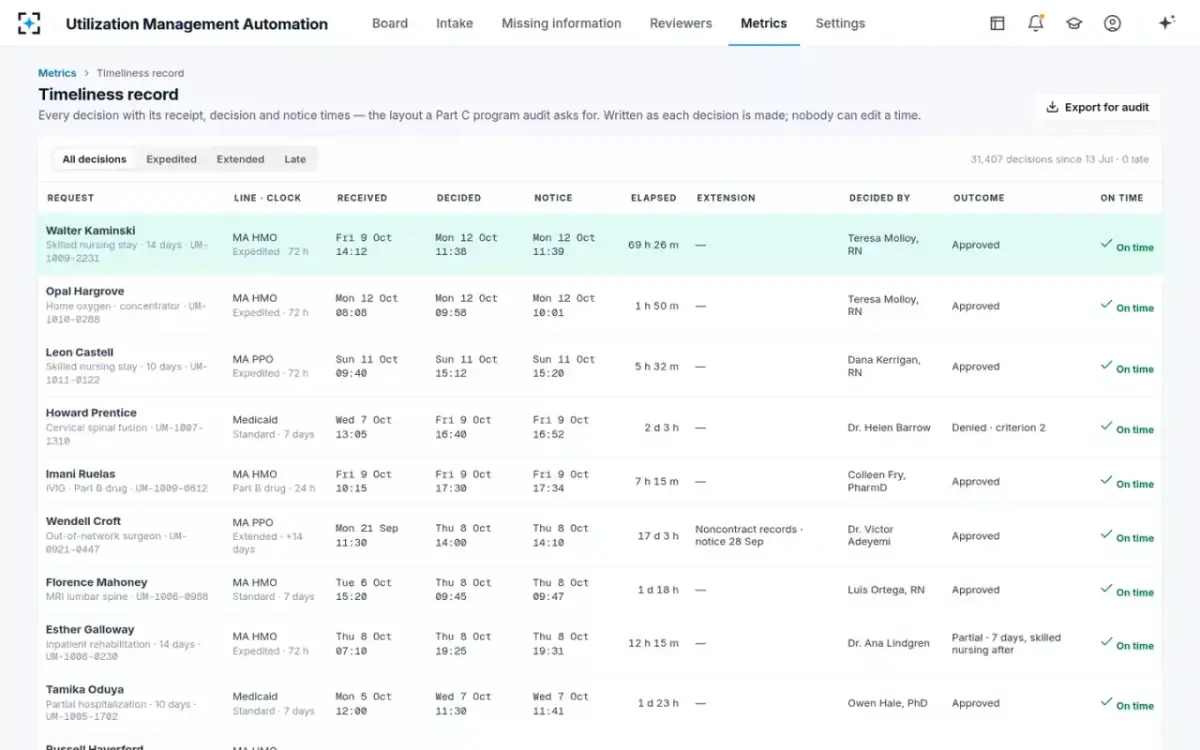Click the Request column header
Image resolution: width=1200 pixels, height=750 pixels.
pos(71,198)
